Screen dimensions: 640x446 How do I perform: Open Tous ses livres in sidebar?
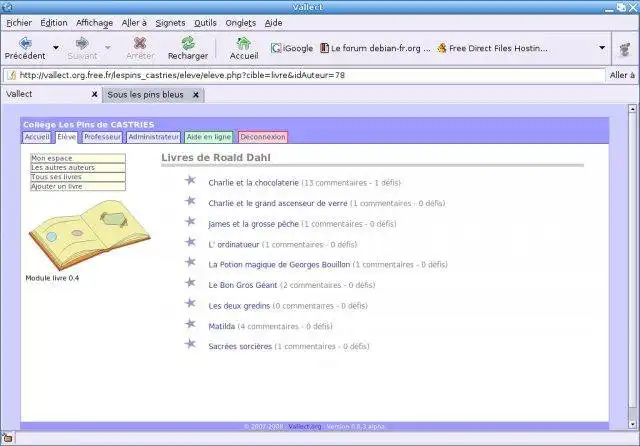coord(78,177)
